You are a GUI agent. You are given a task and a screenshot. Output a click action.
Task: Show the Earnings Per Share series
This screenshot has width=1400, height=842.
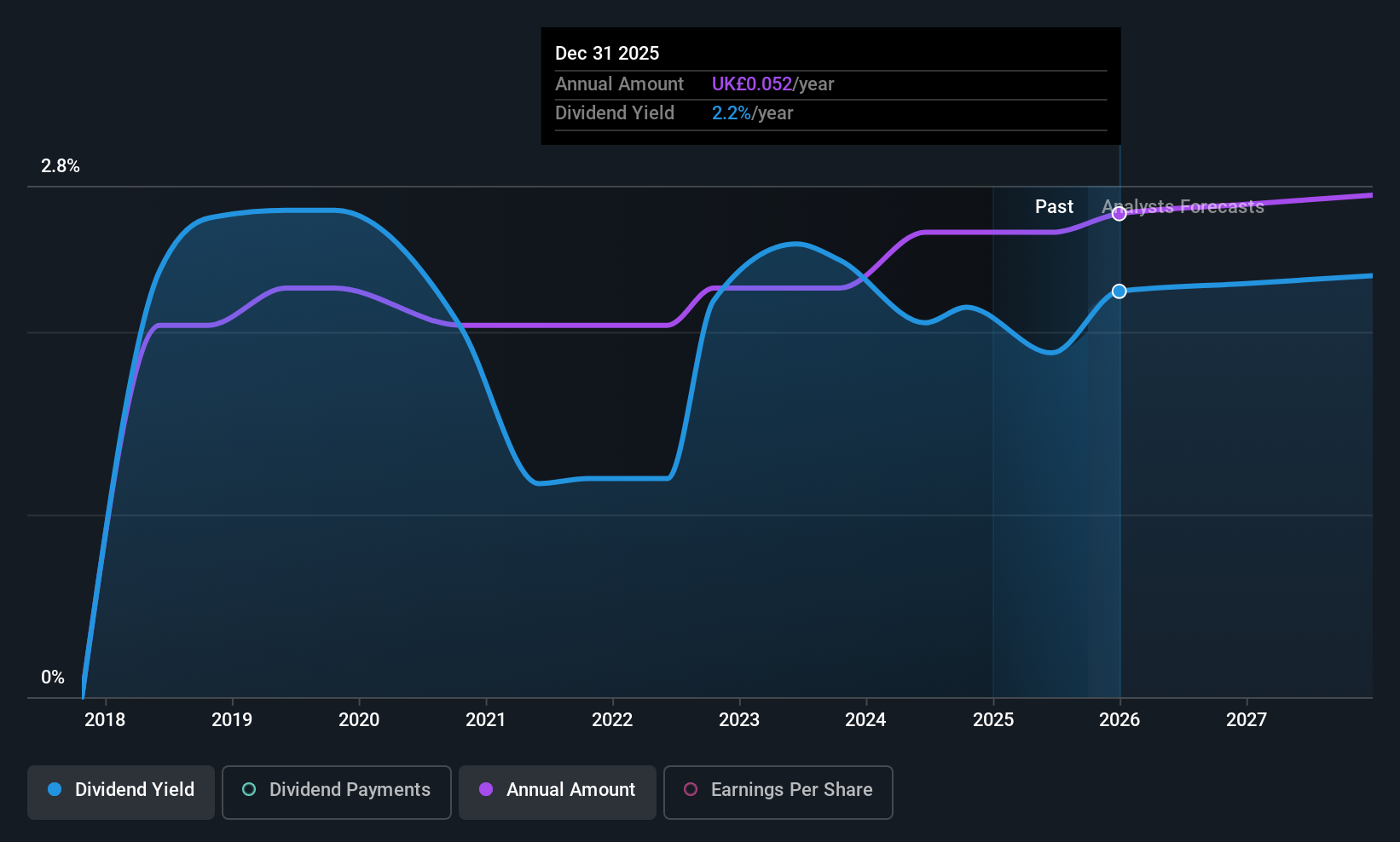pyautogui.click(x=778, y=792)
